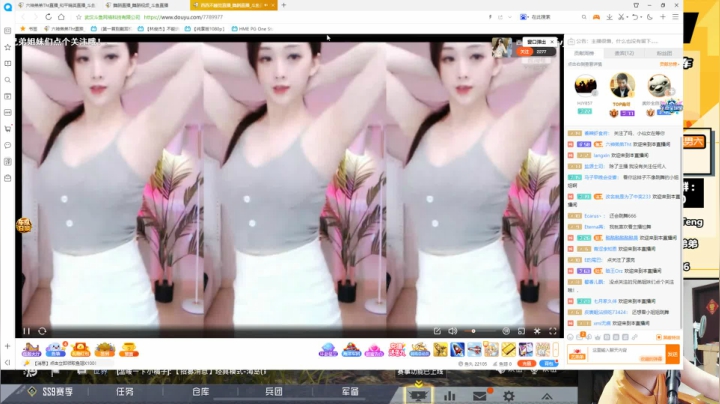Click the sidebar plus add icon

pyautogui.click(x=7, y=346)
